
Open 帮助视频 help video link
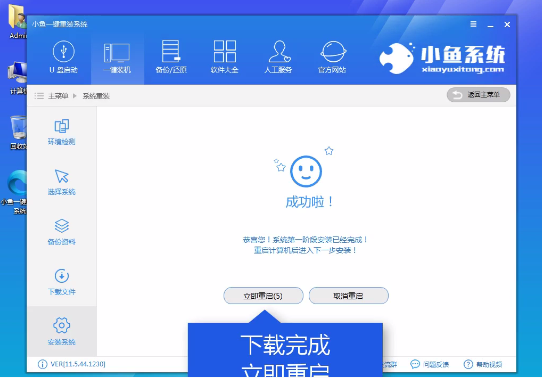(x=489, y=364)
